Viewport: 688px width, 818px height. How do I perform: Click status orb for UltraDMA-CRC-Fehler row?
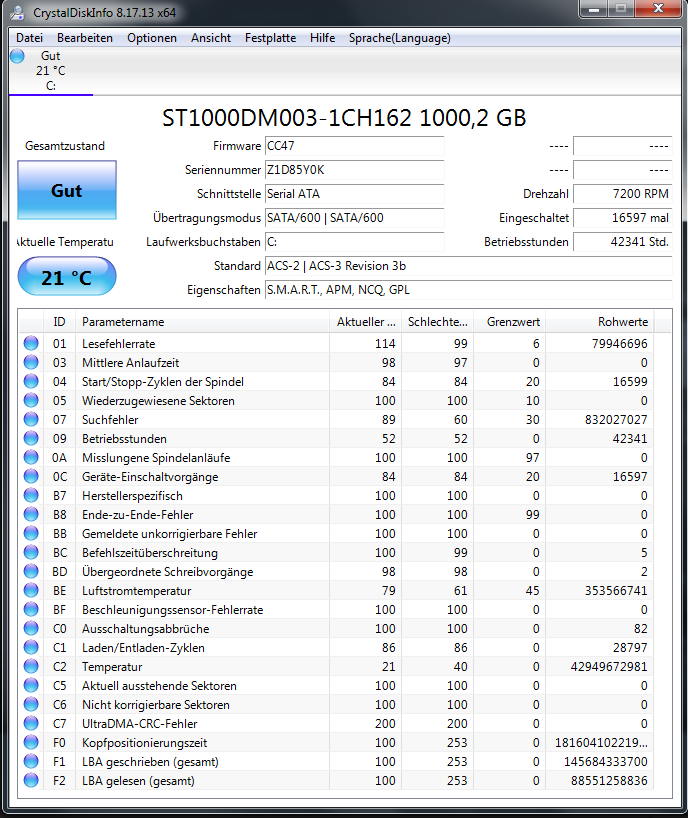31,723
